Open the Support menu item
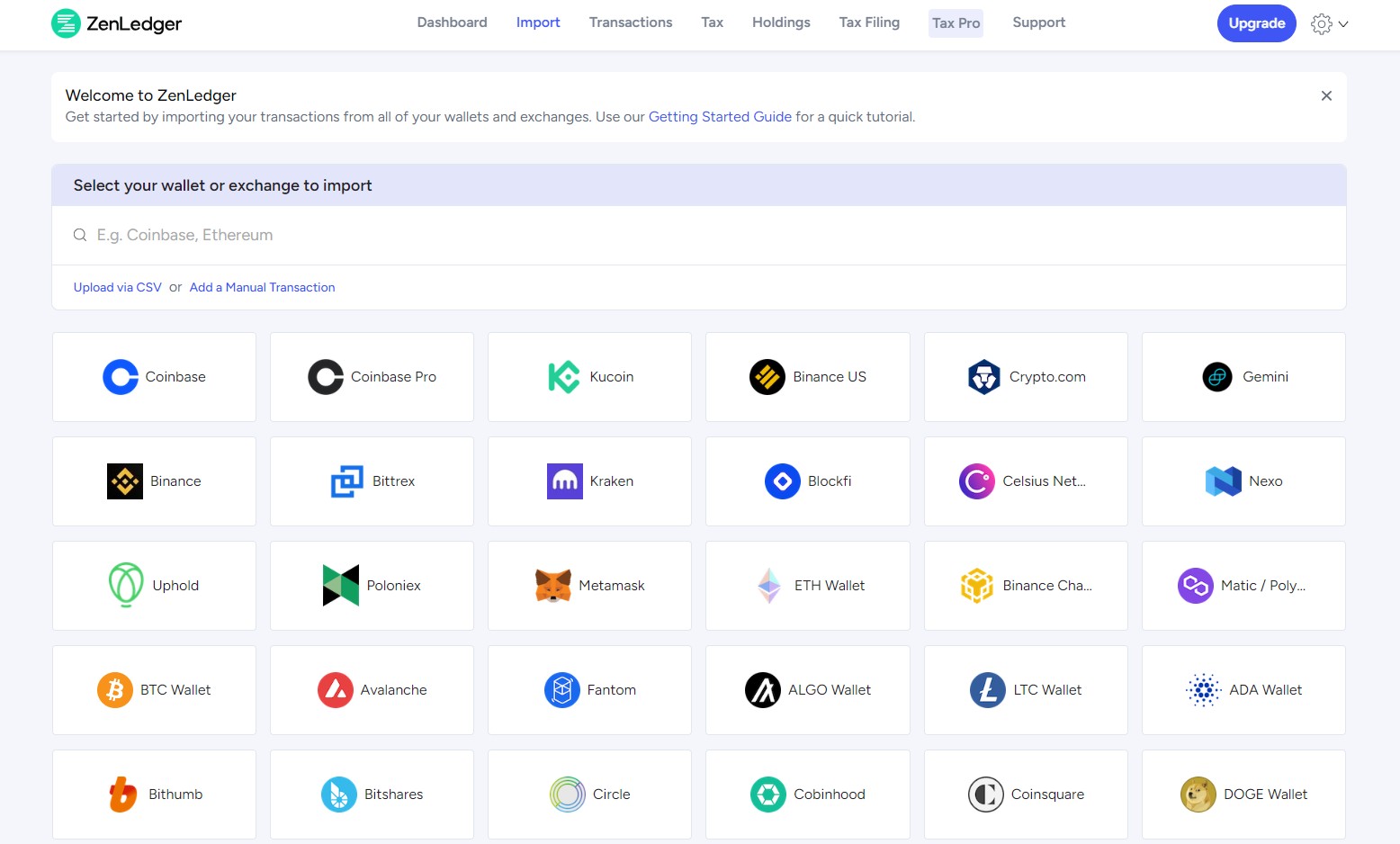This screenshot has width=1400, height=844. click(1038, 22)
